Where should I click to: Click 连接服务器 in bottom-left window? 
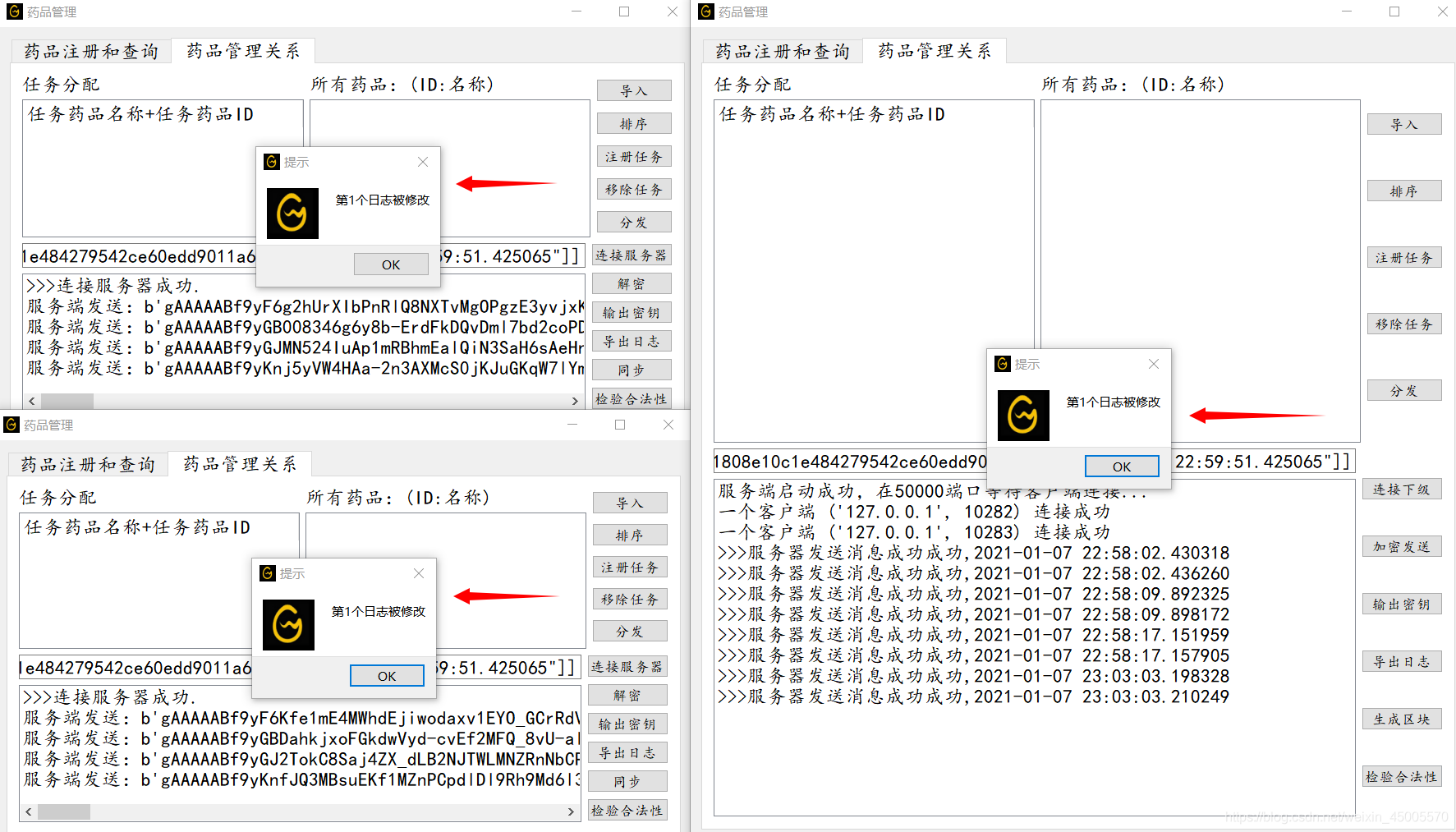627,666
